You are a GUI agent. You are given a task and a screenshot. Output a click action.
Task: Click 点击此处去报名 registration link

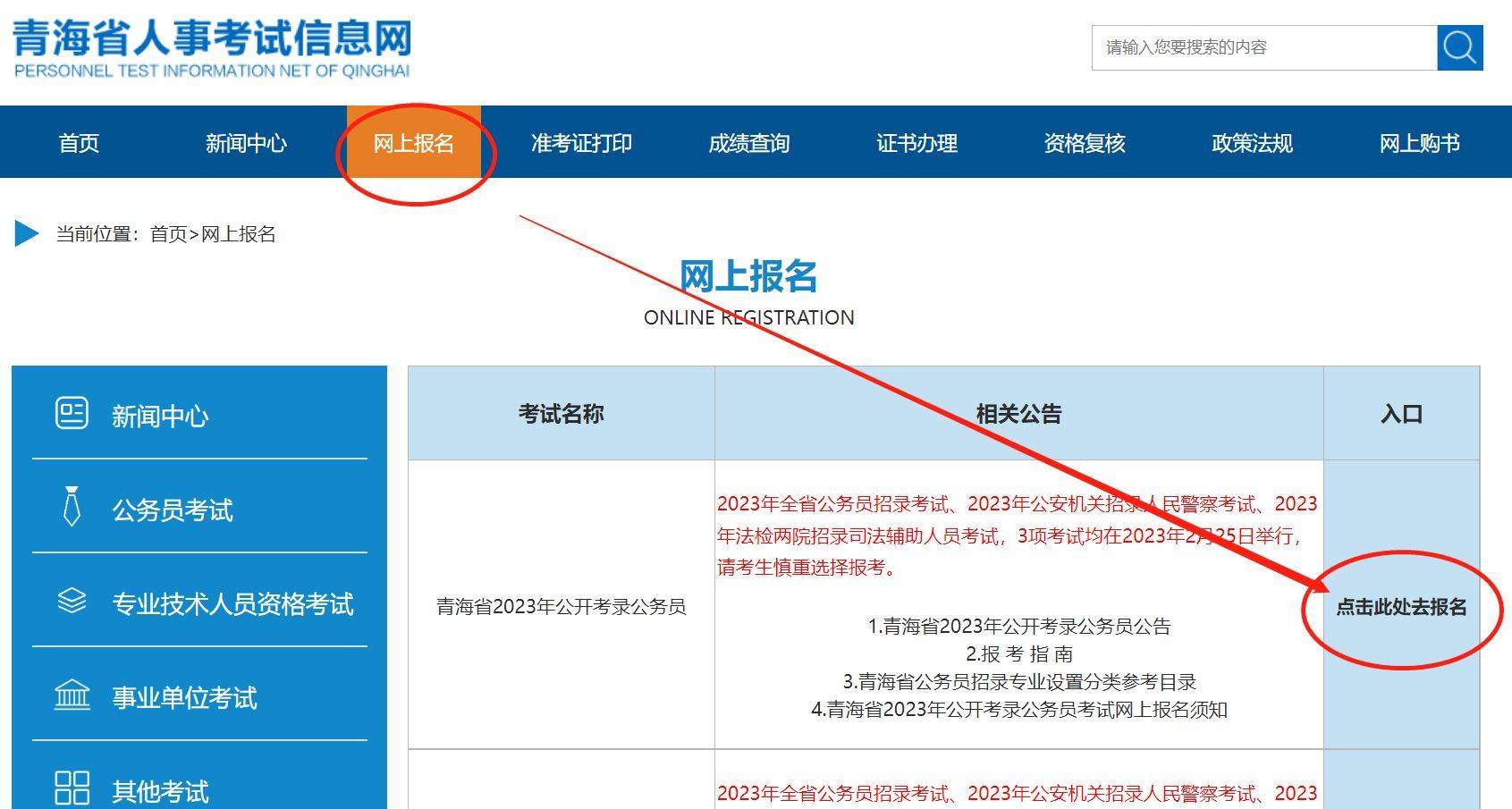[1401, 607]
